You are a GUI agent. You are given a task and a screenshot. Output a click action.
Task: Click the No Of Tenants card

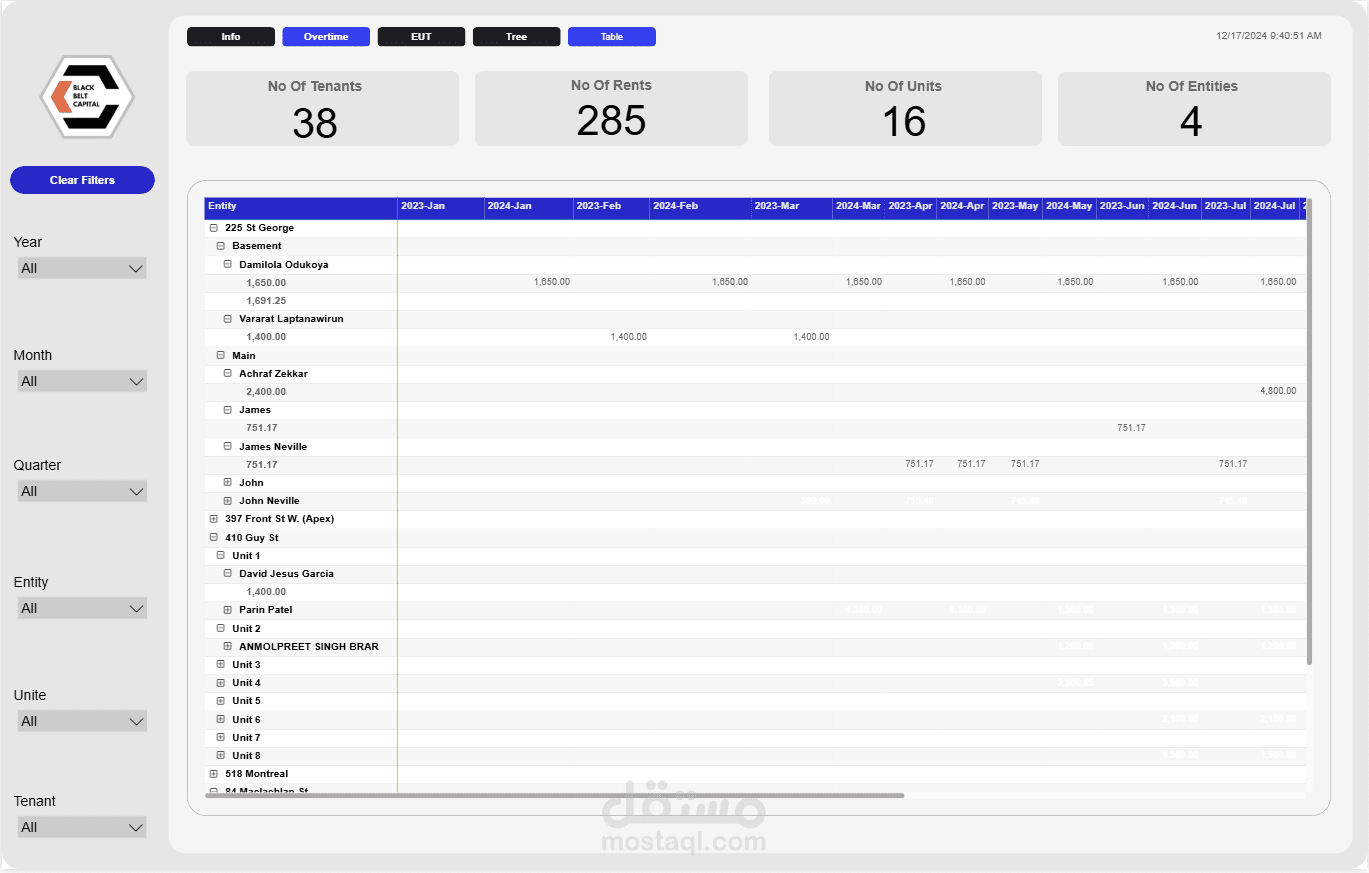[322, 108]
